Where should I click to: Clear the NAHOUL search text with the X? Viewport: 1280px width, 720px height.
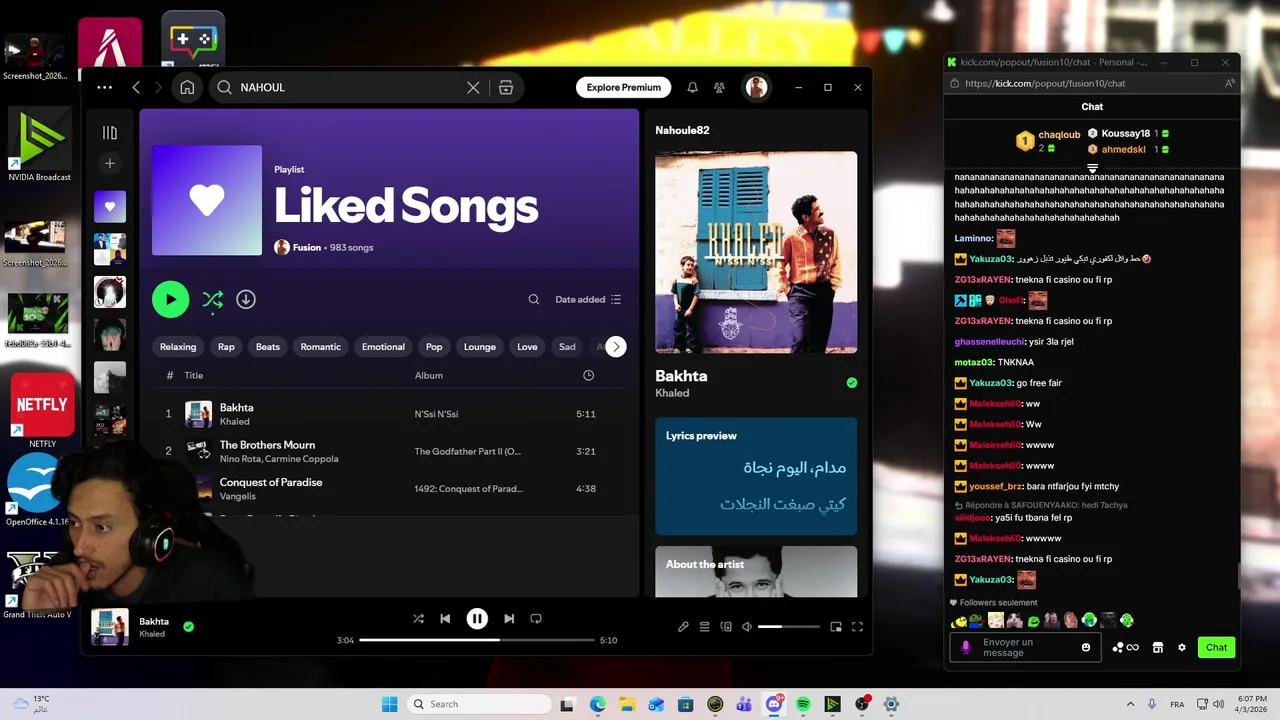click(x=473, y=87)
